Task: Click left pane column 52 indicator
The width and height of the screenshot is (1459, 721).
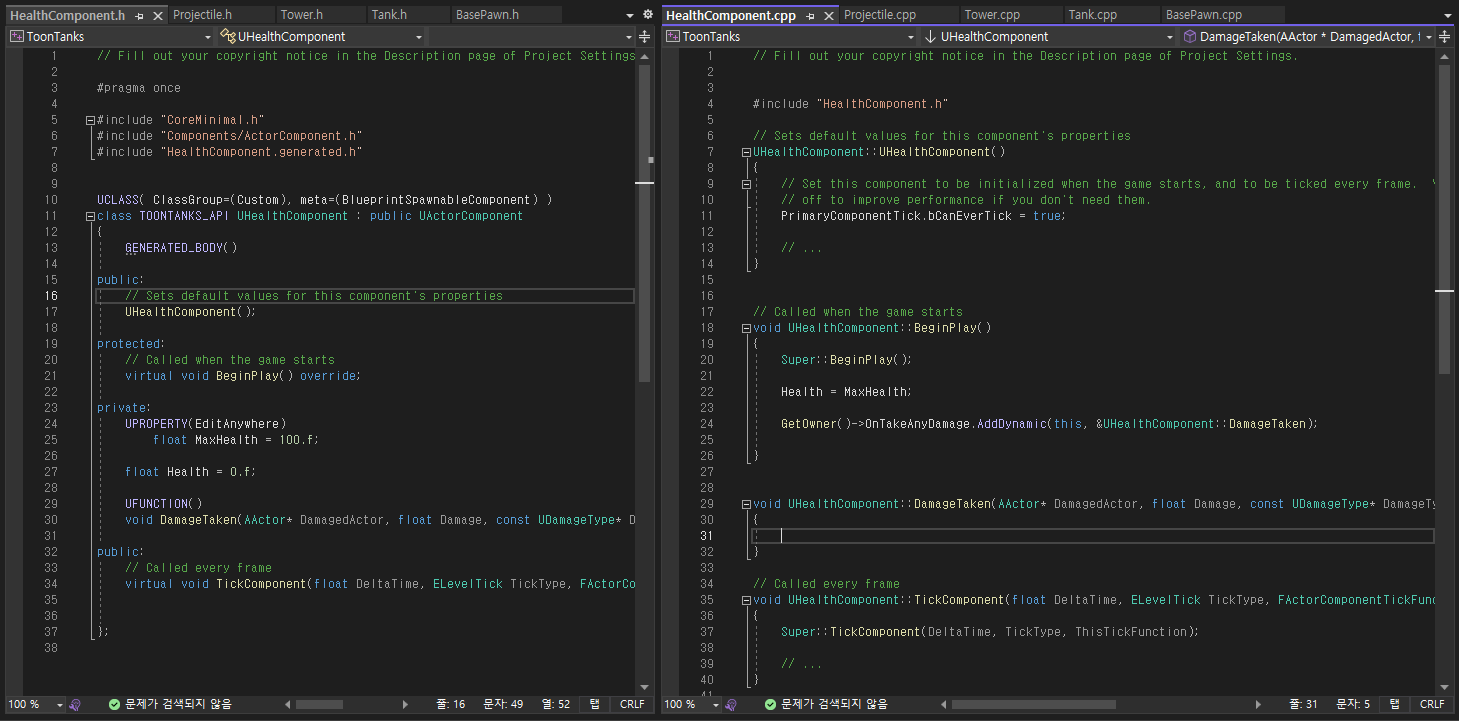Action: (555, 704)
